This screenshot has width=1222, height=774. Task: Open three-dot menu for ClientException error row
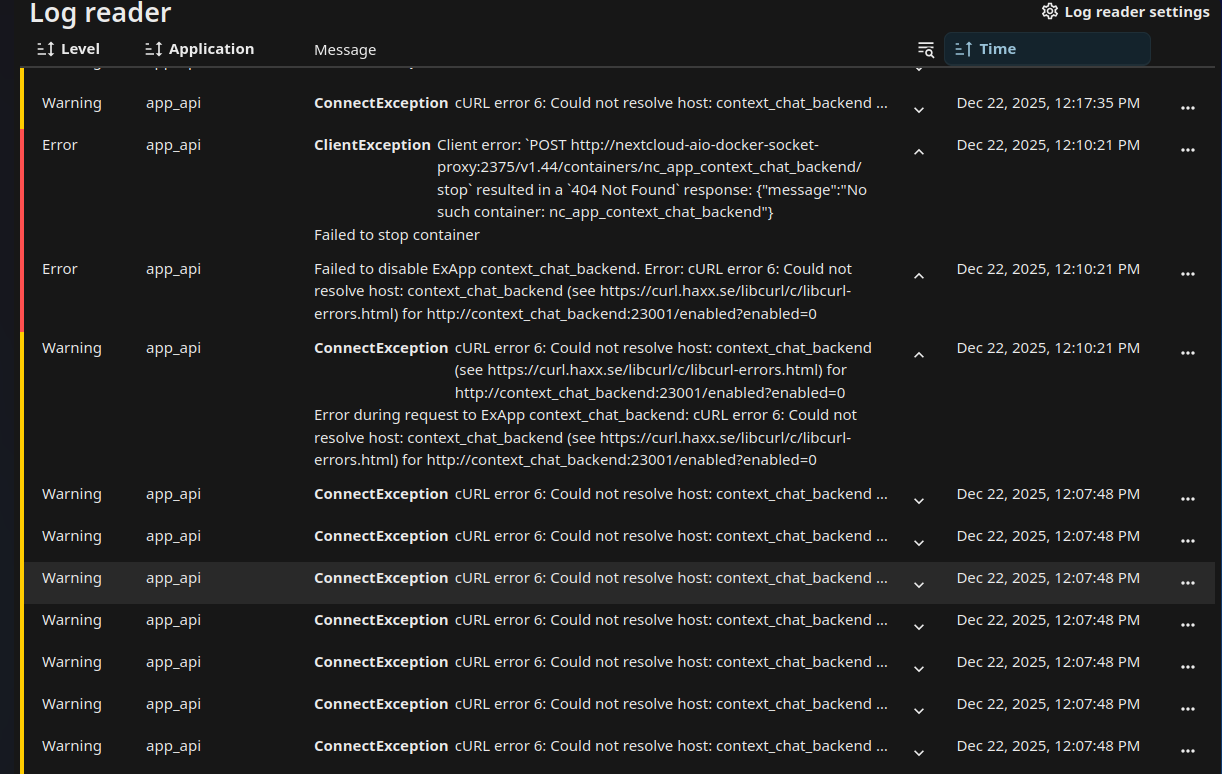coord(1187,150)
